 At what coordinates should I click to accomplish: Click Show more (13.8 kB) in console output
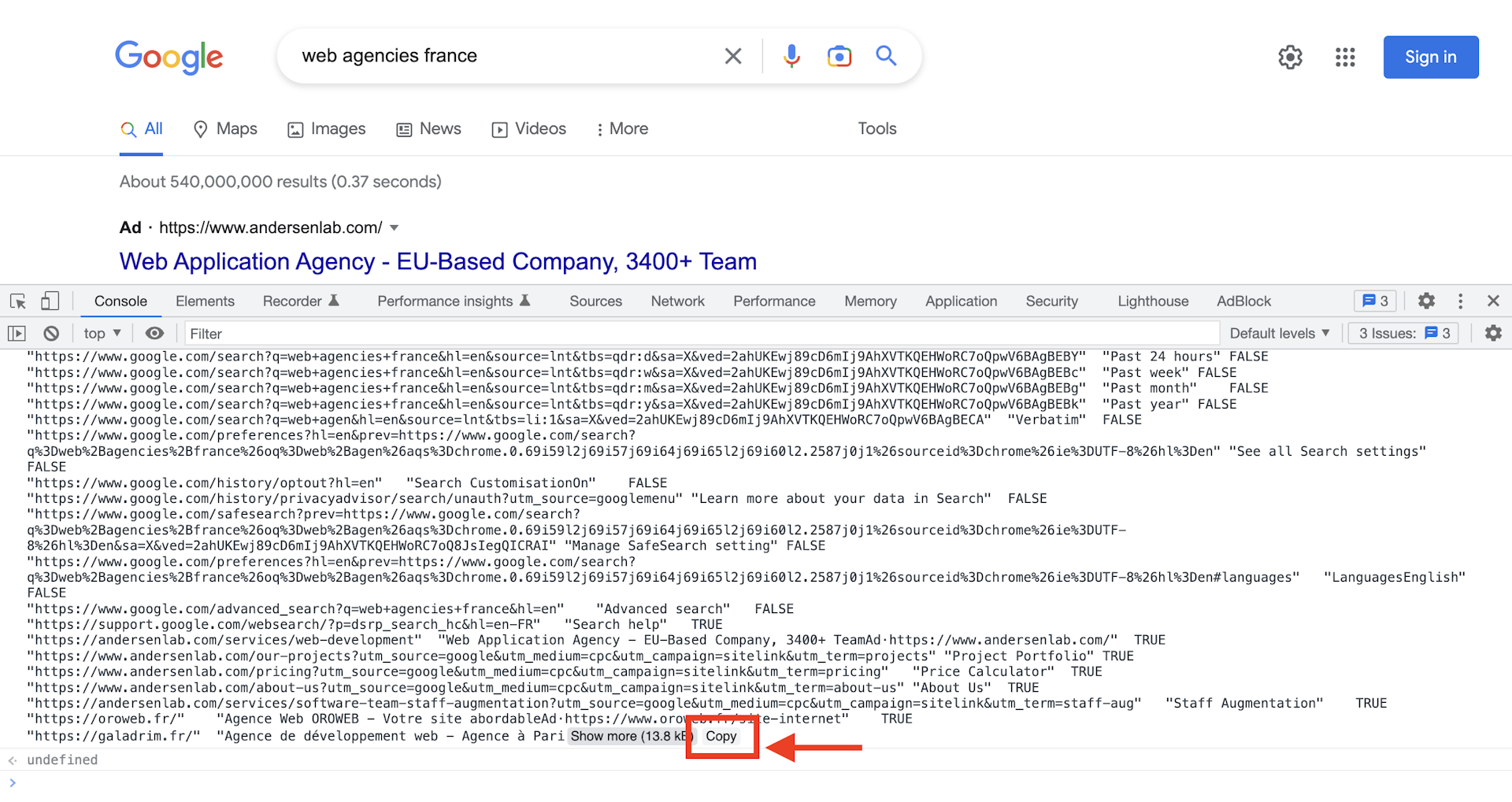(x=630, y=737)
